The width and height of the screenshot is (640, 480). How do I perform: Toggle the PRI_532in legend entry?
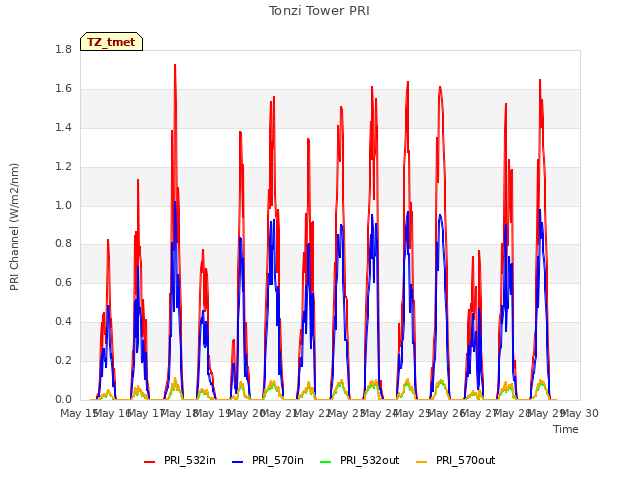tap(180, 460)
